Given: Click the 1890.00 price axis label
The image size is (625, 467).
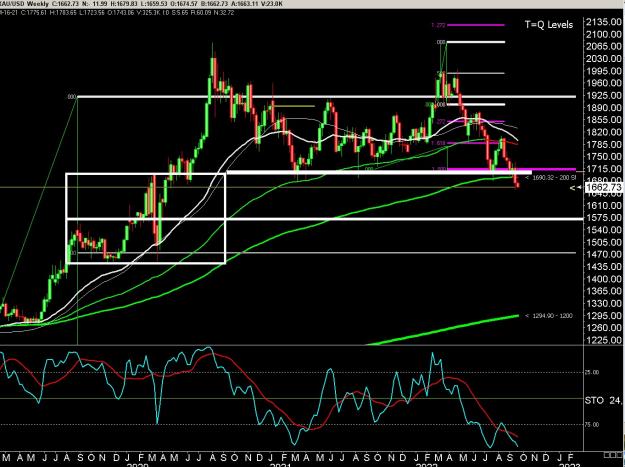Looking at the screenshot, I should [x=604, y=108].
